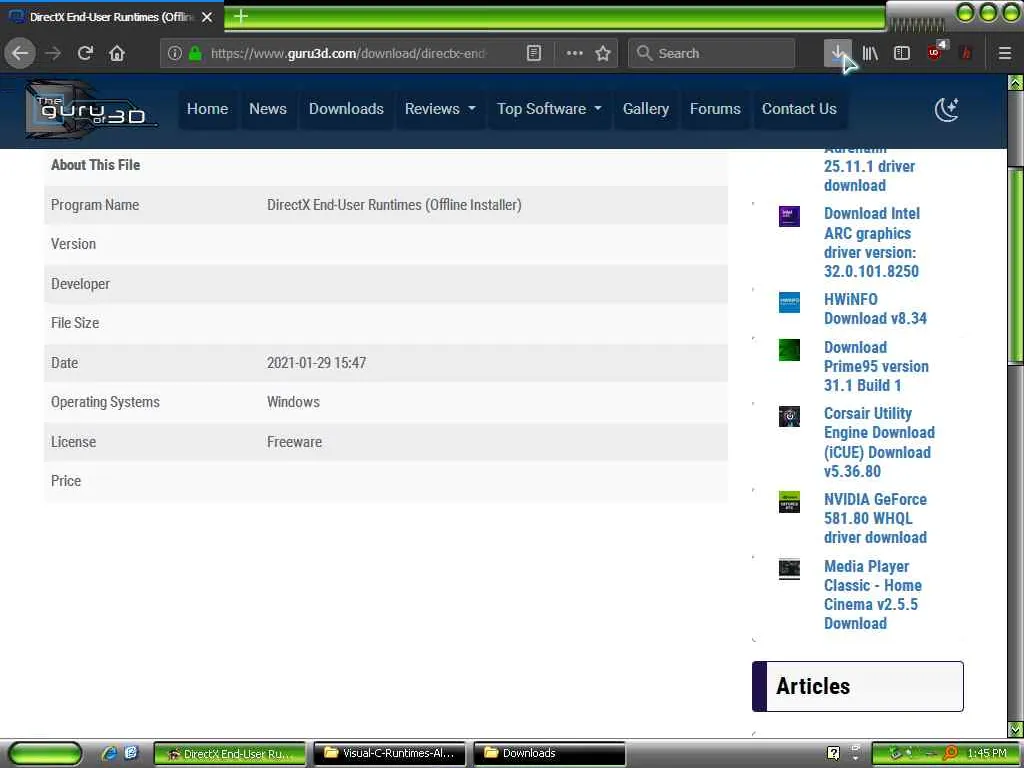1024x768 pixels.
Task: Open the Downloads nav item
Action: [x=346, y=109]
